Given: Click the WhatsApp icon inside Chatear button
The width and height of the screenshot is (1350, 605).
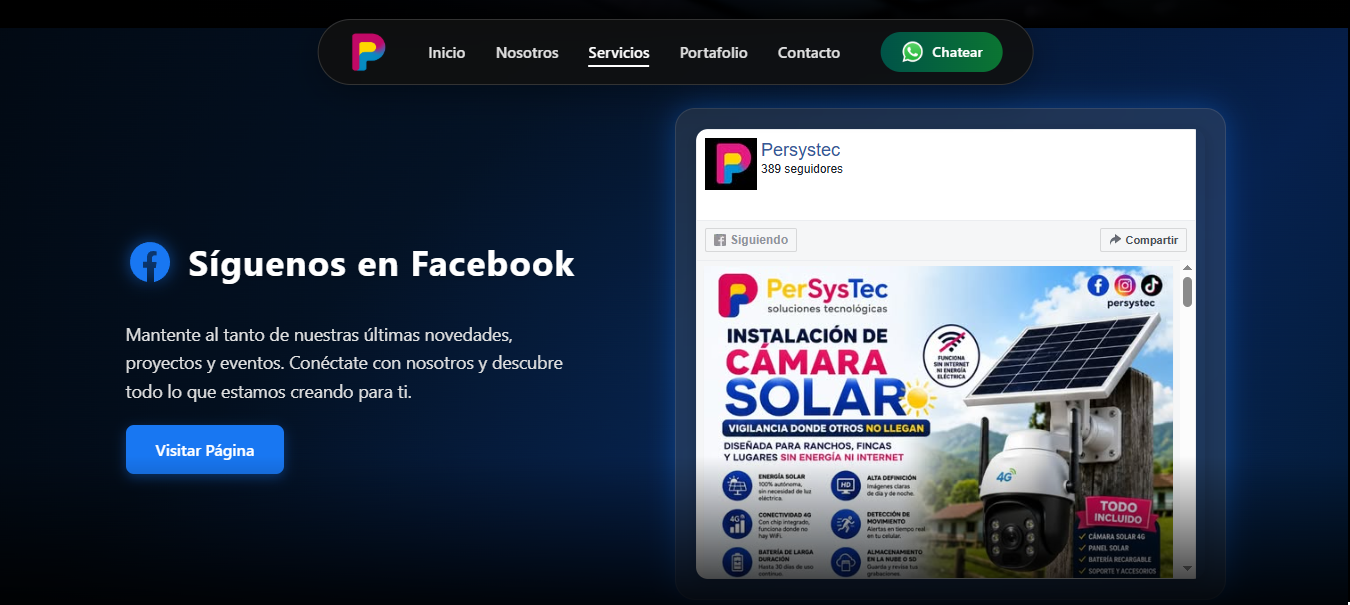Looking at the screenshot, I should [x=912, y=52].
